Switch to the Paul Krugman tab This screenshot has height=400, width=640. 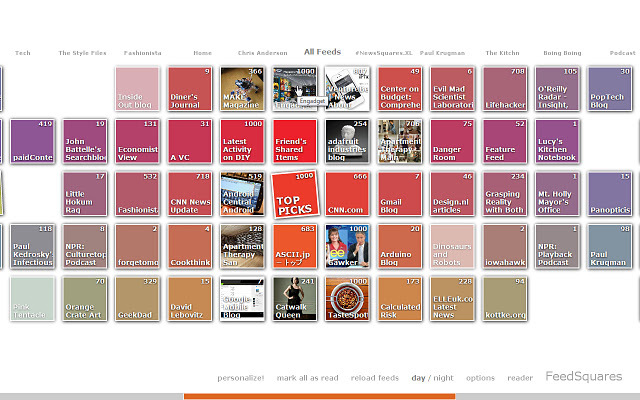(440, 52)
